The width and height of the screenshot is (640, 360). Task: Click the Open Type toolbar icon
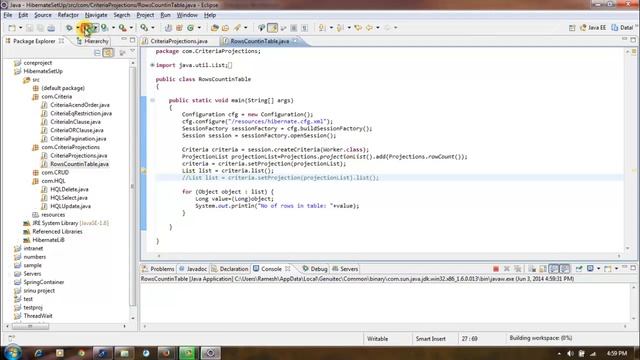click(215, 28)
